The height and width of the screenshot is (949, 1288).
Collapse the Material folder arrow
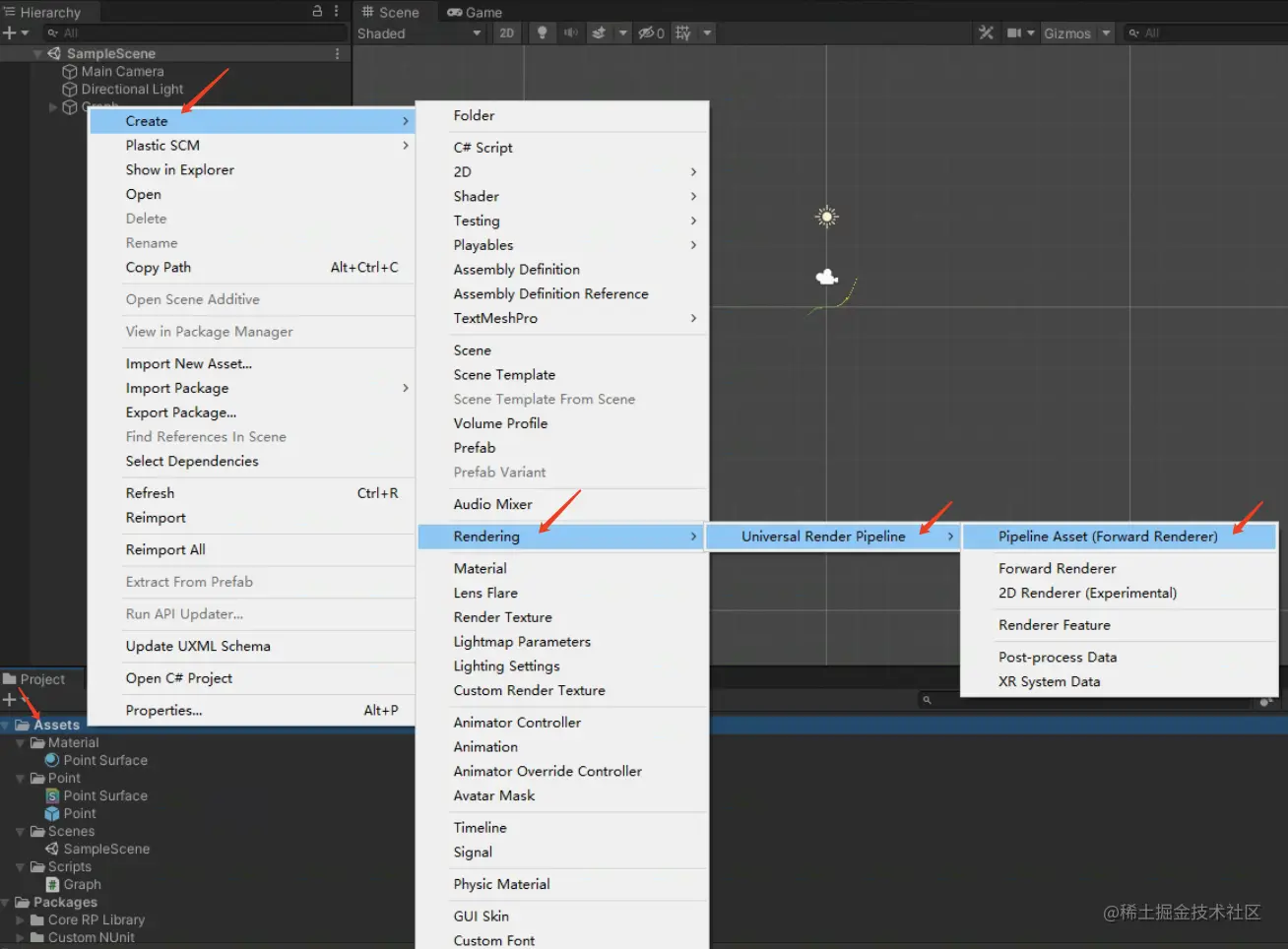coord(21,743)
